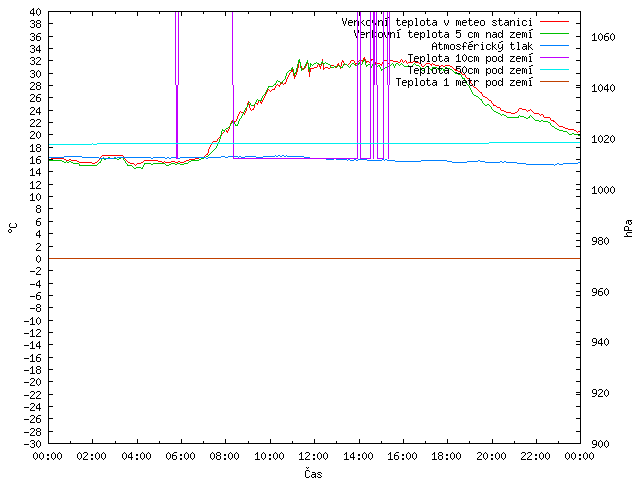Click the x-axis tick label '20:00'
The width and height of the screenshot is (640, 480).
[x=491, y=456]
